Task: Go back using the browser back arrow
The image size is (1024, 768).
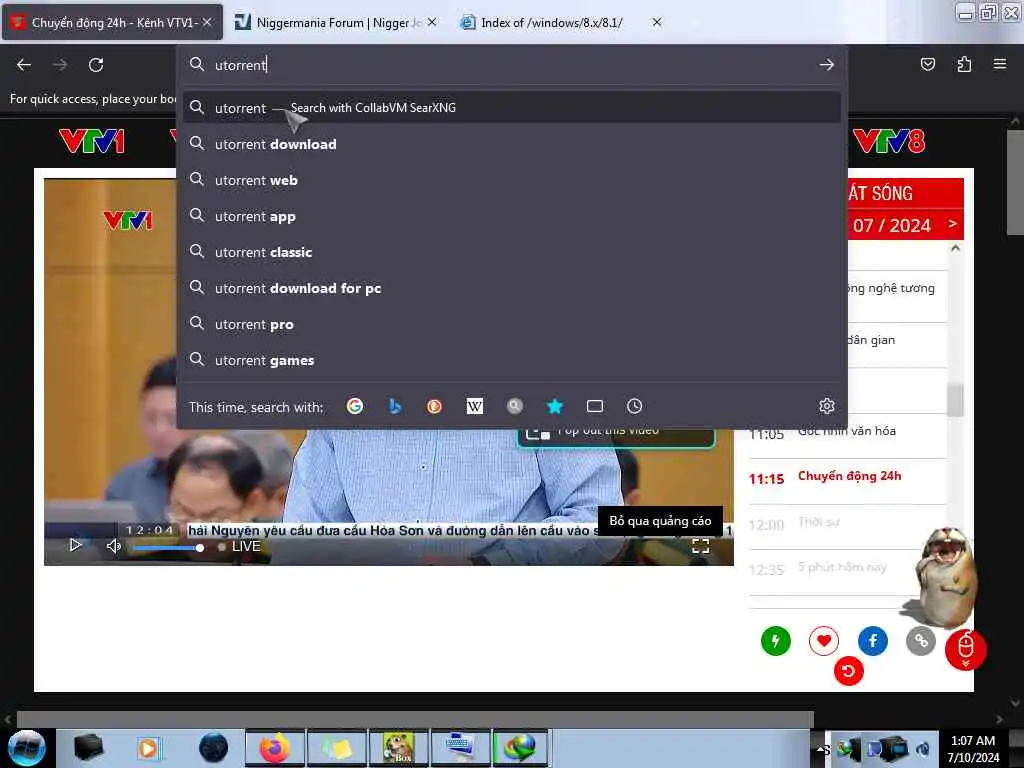Action: coord(24,65)
